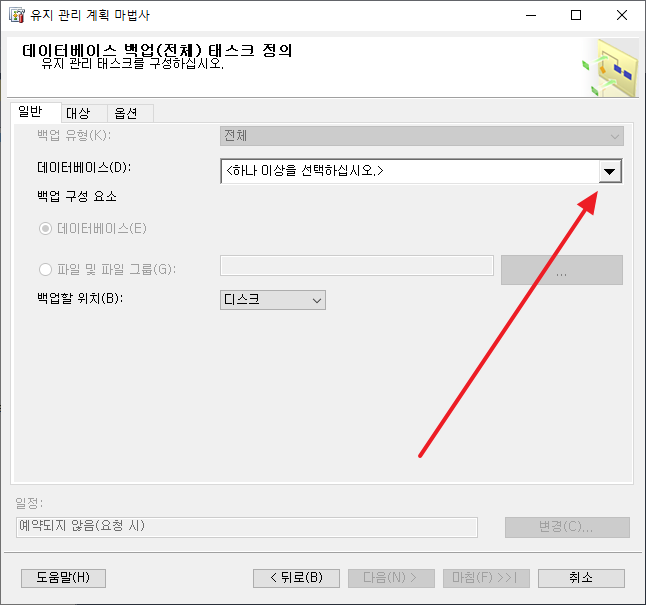Go back with the < 뒤로(B) button
Image resolution: width=646 pixels, height=605 pixels.
point(297,578)
